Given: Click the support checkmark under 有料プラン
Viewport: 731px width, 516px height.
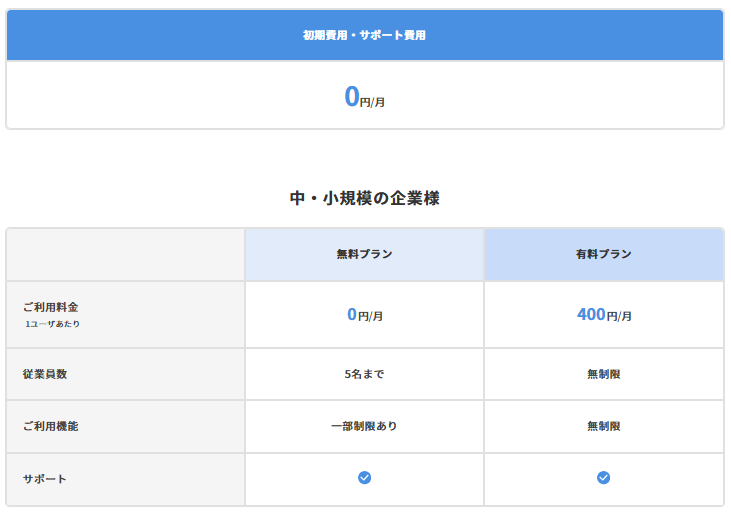Looking at the screenshot, I should point(603,478).
